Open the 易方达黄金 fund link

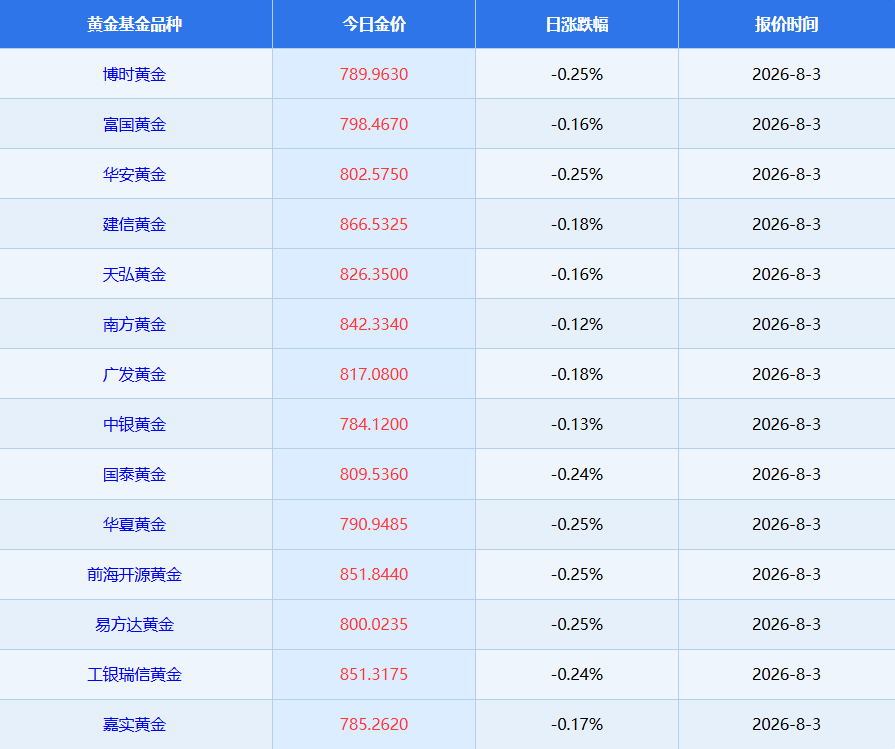click(134, 625)
